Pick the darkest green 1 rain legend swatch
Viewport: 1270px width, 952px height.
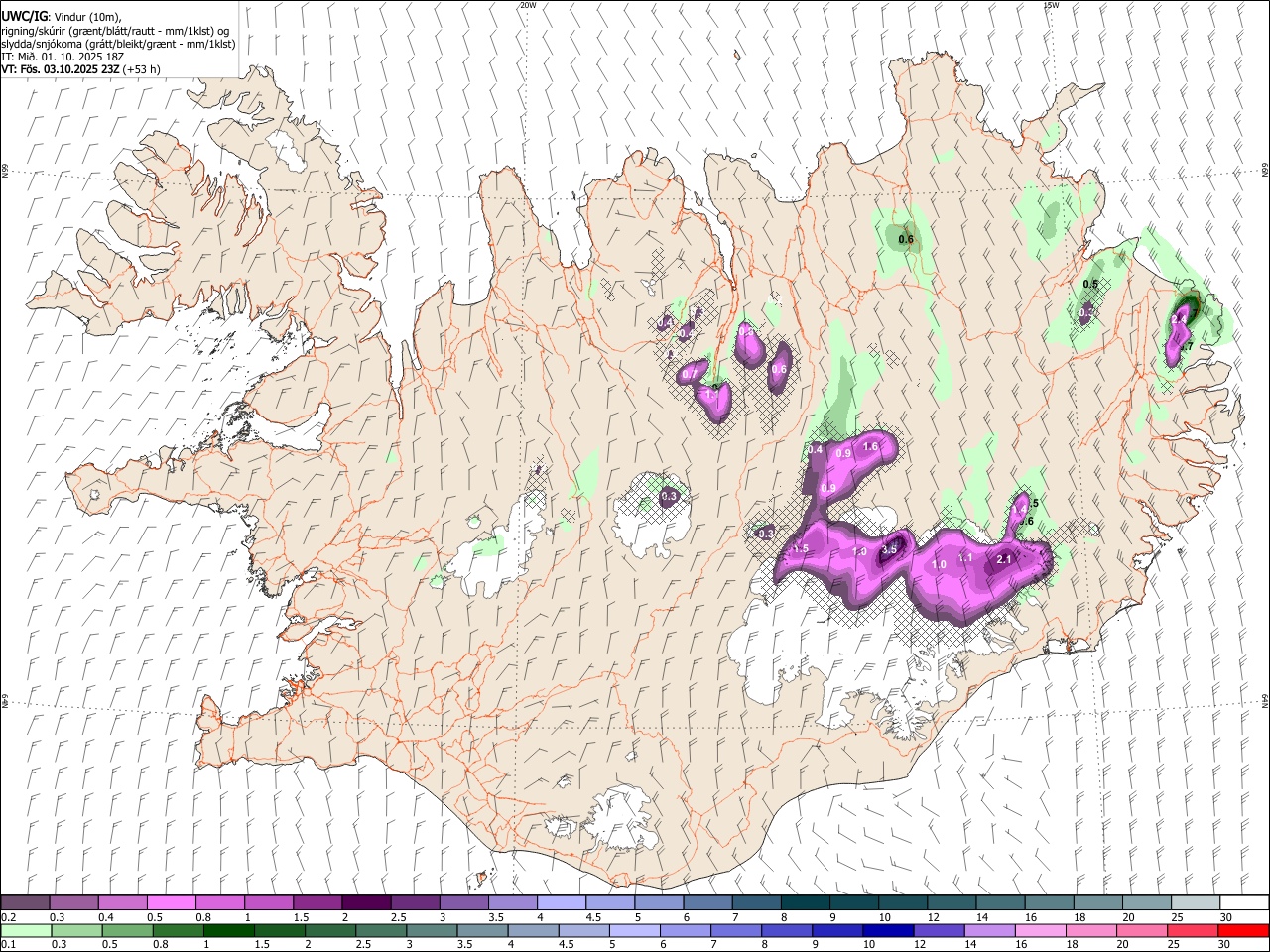coord(229,930)
